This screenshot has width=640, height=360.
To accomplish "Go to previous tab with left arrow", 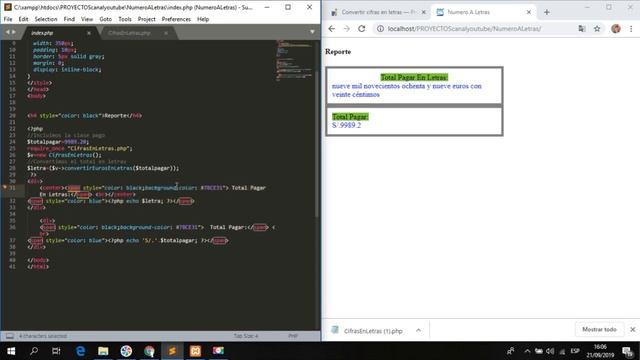I will point(7,32).
